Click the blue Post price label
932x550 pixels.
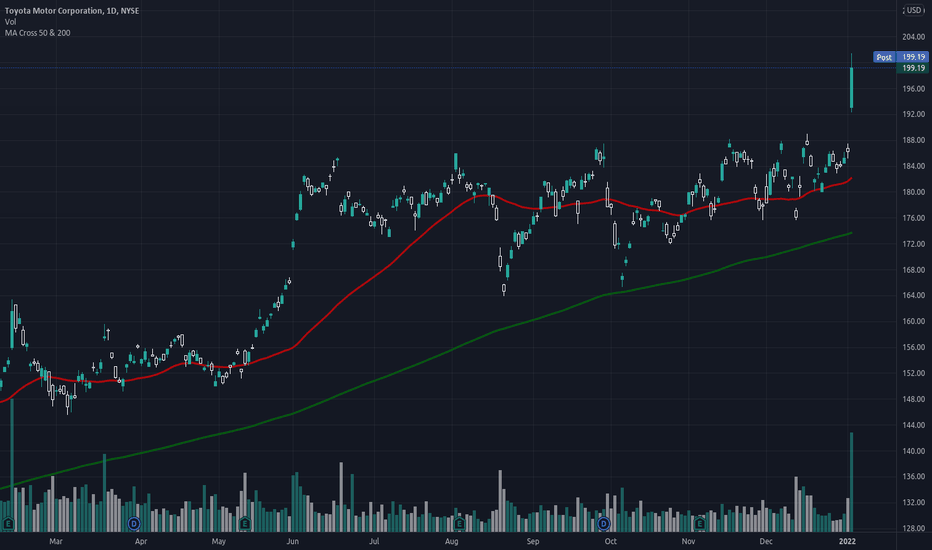pos(884,57)
